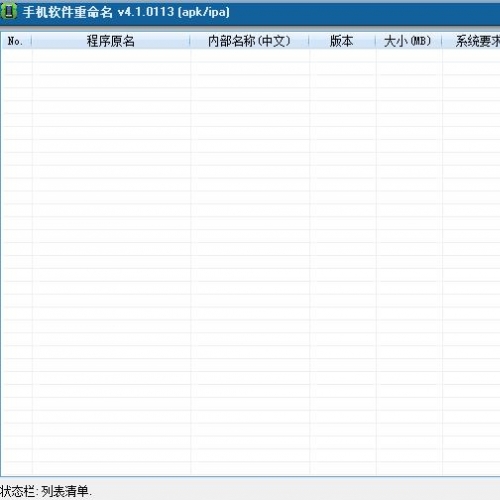Sort the list by the 版本 column
Screen dimensions: 500x500
[342, 41]
